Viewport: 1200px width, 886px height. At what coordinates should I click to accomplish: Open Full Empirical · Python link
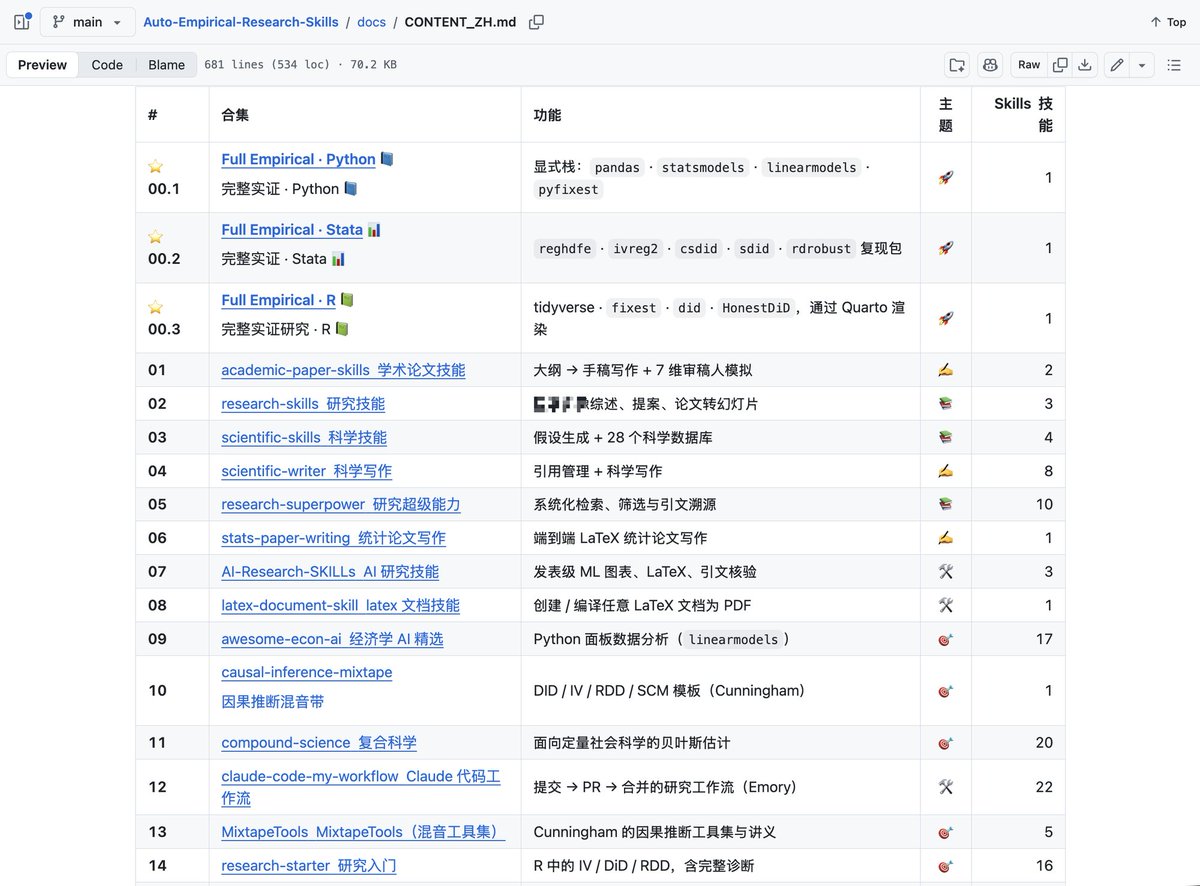coord(298,159)
